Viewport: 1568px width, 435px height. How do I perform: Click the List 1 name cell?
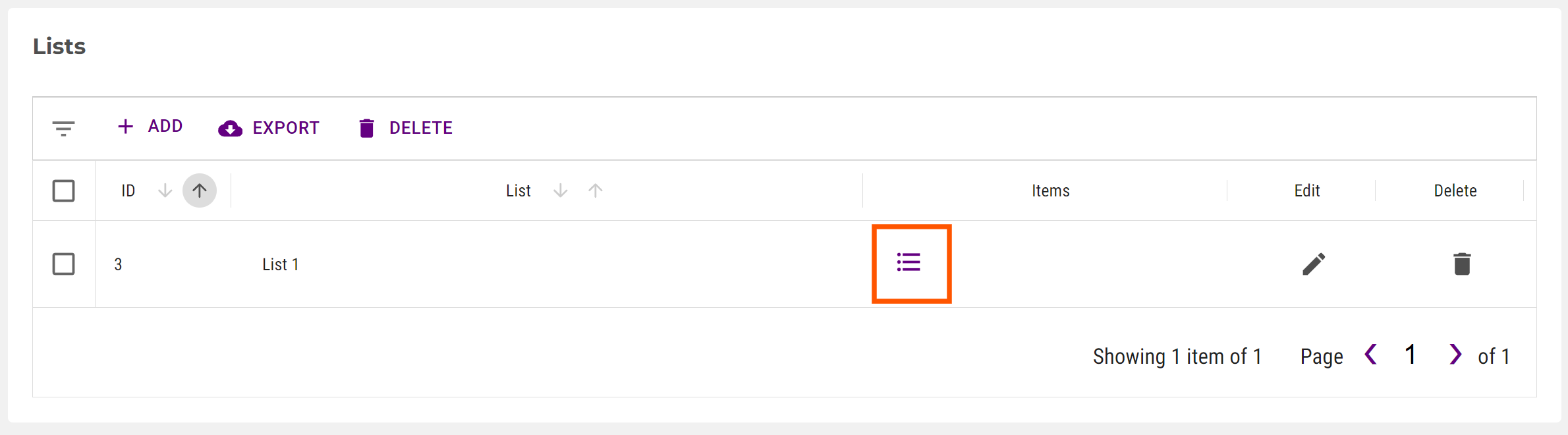(x=281, y=265)
